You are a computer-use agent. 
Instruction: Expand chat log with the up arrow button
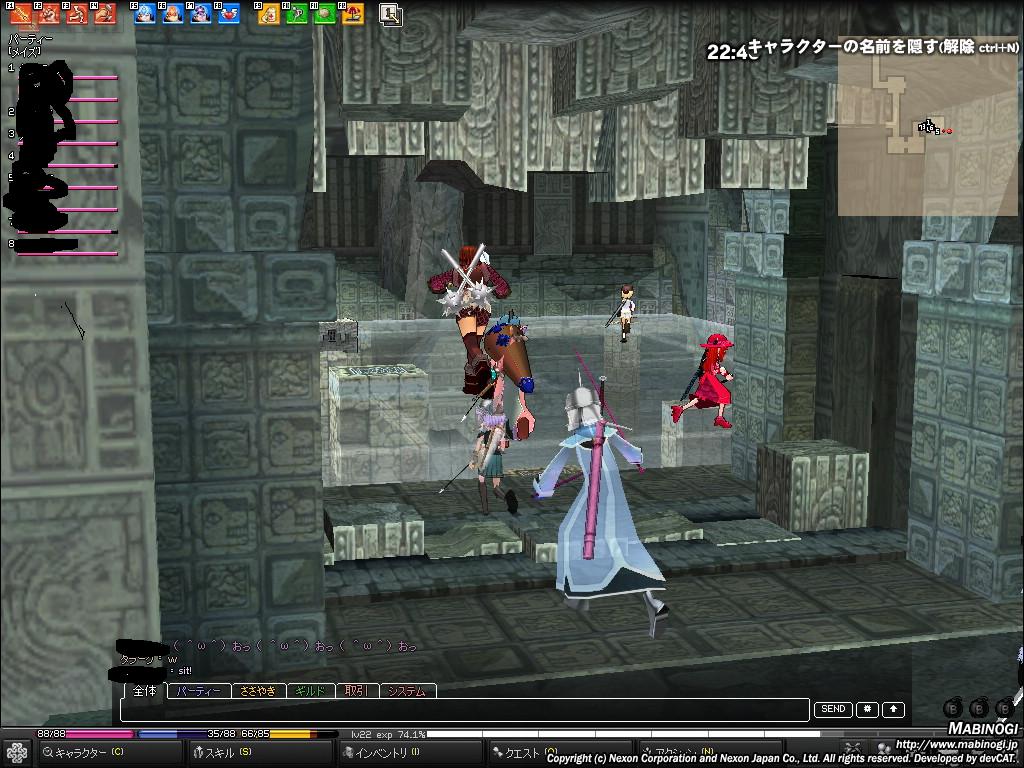pos(893,709)
